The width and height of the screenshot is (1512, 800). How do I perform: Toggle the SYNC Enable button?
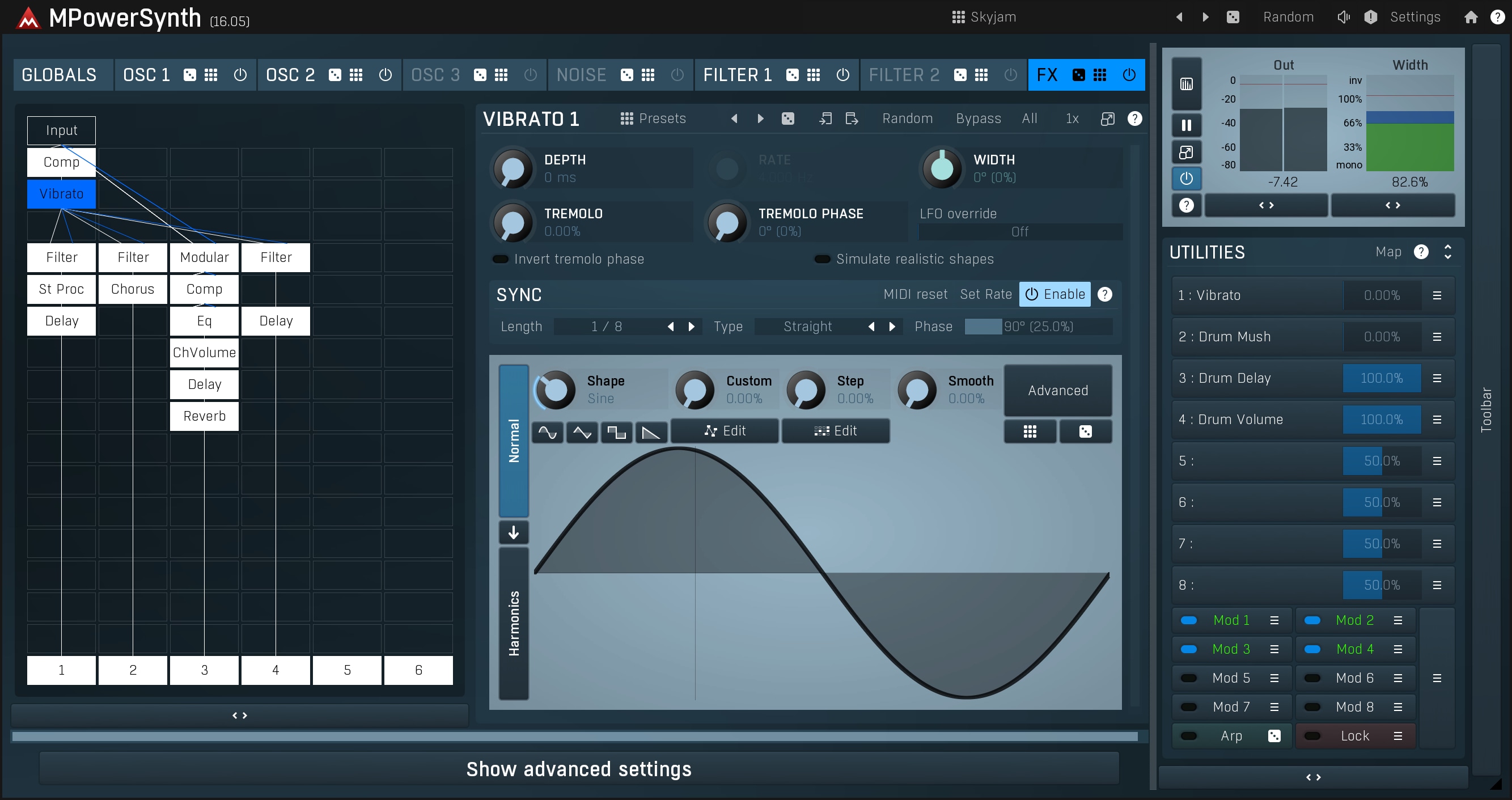(x=1054, y=294)
